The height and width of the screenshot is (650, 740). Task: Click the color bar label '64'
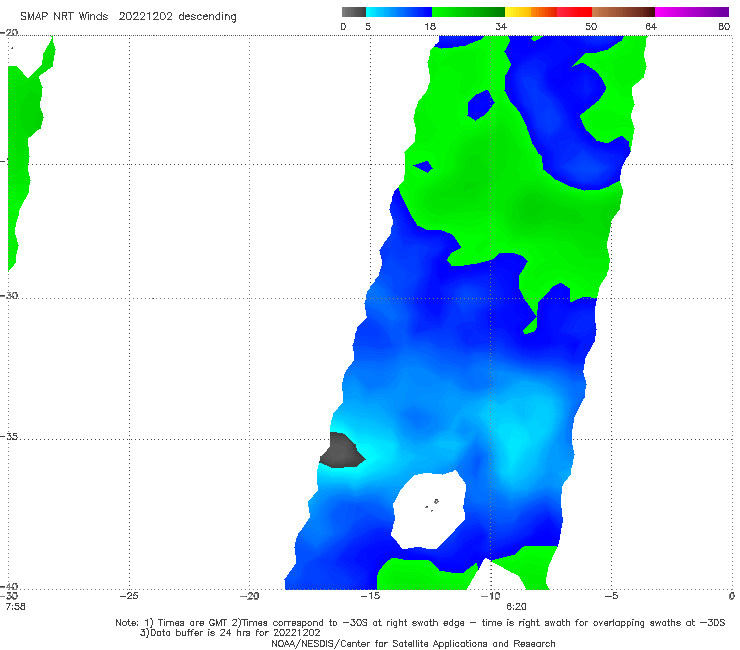[x=651, y=26]
